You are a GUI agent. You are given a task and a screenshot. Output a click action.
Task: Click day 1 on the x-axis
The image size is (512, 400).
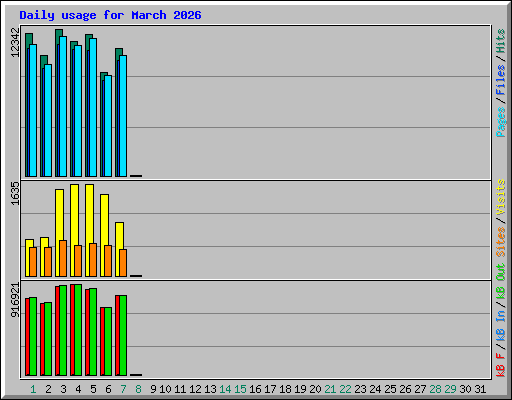[33, 389]
